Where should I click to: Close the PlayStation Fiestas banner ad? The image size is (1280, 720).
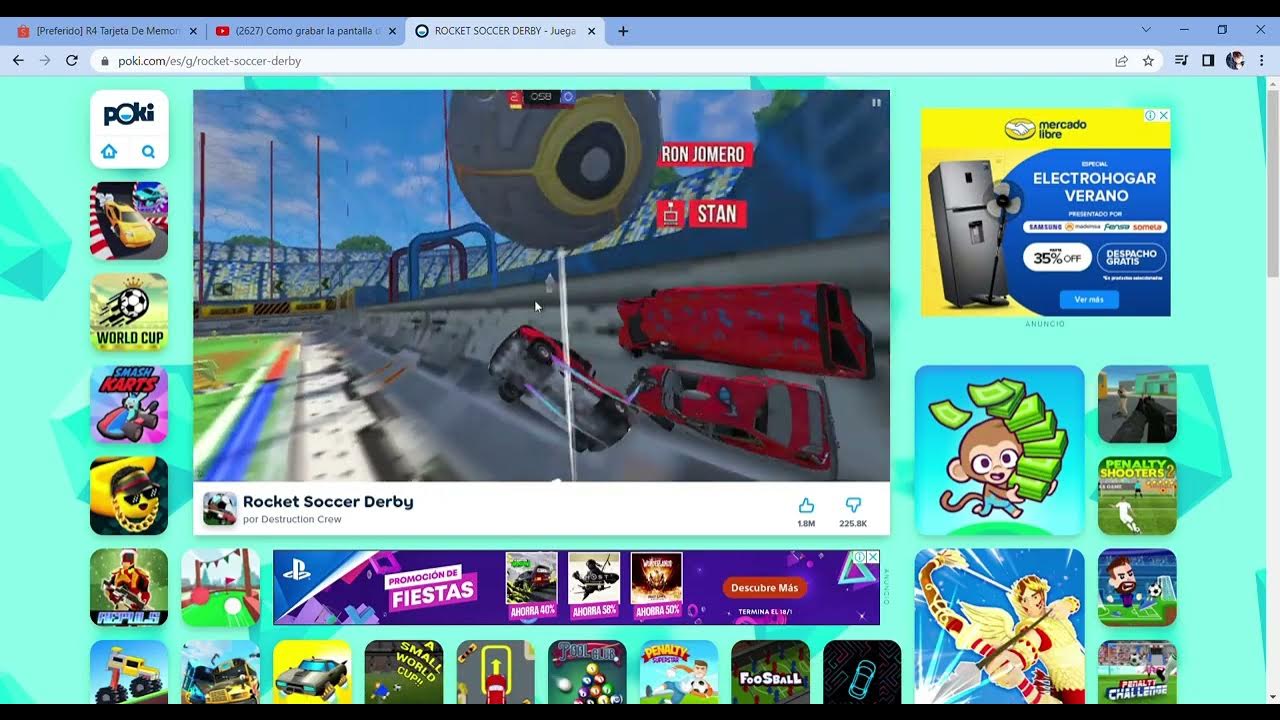(x=873, y=557)
